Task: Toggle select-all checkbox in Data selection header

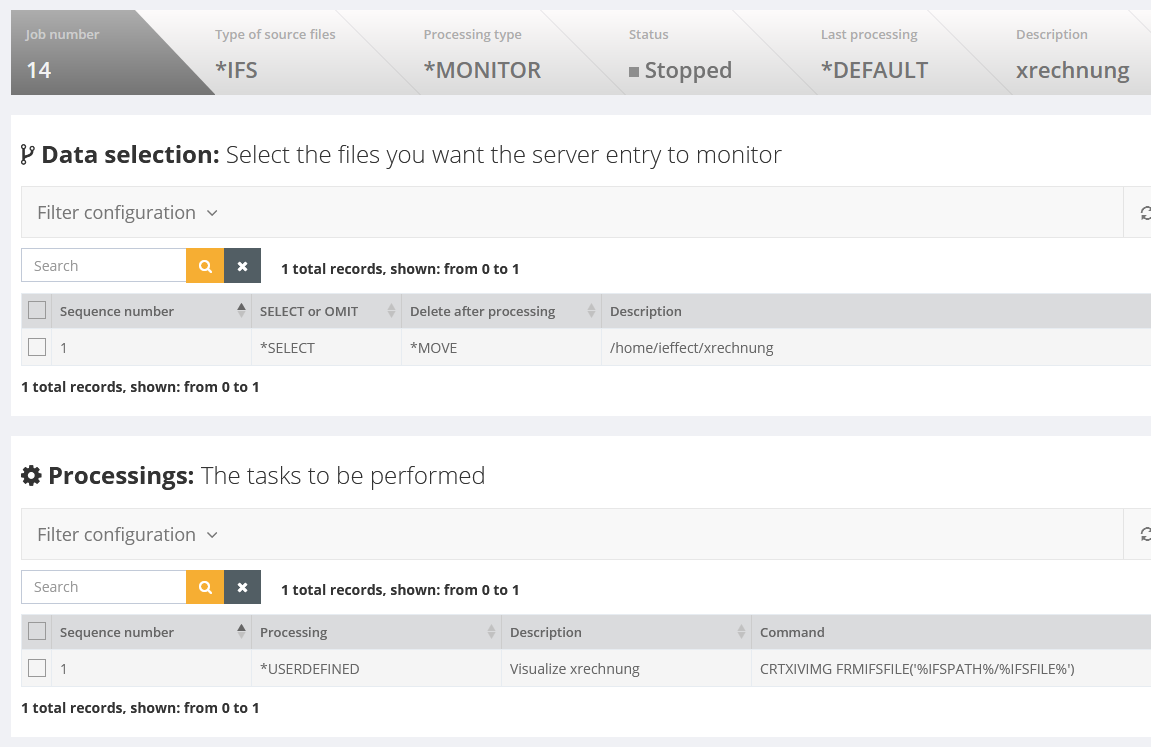Action: [37, 311]
